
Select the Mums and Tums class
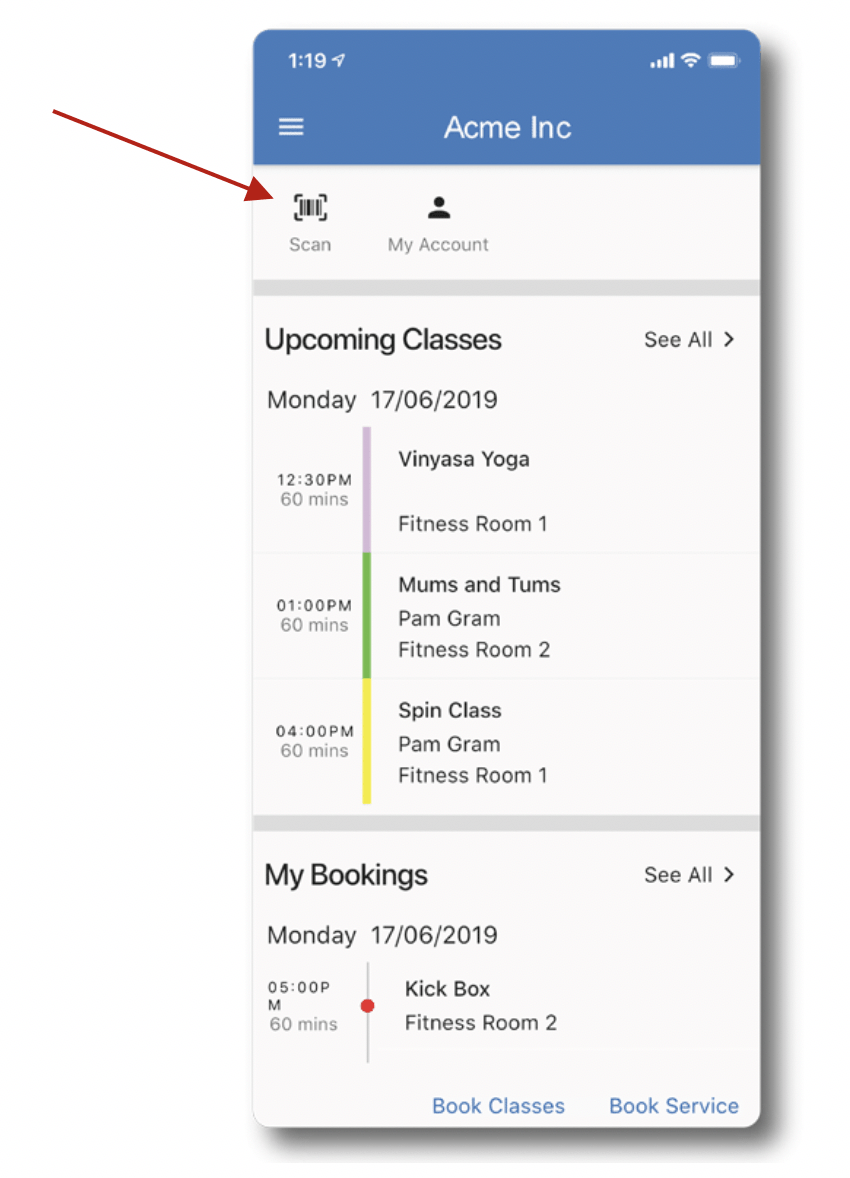tap(507, 616)
